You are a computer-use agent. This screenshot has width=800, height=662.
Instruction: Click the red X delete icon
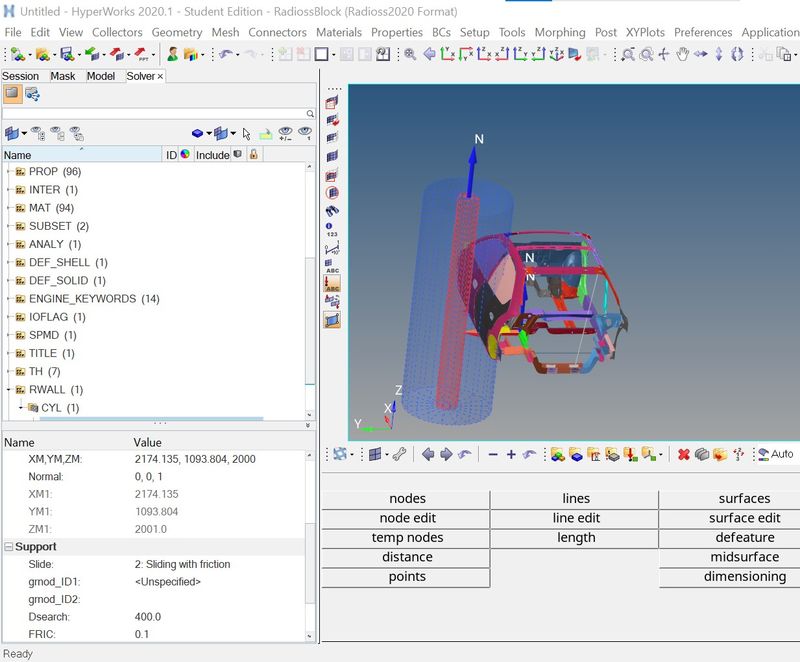click(684, 454)
